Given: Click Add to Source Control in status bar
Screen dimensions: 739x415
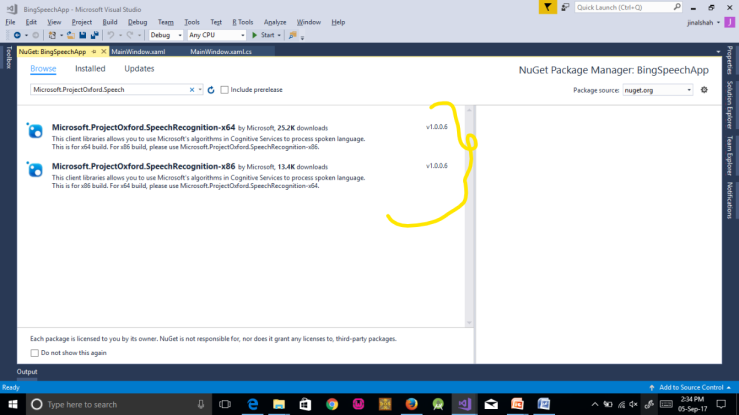Looking at the screenshot, I should point(689,387).
